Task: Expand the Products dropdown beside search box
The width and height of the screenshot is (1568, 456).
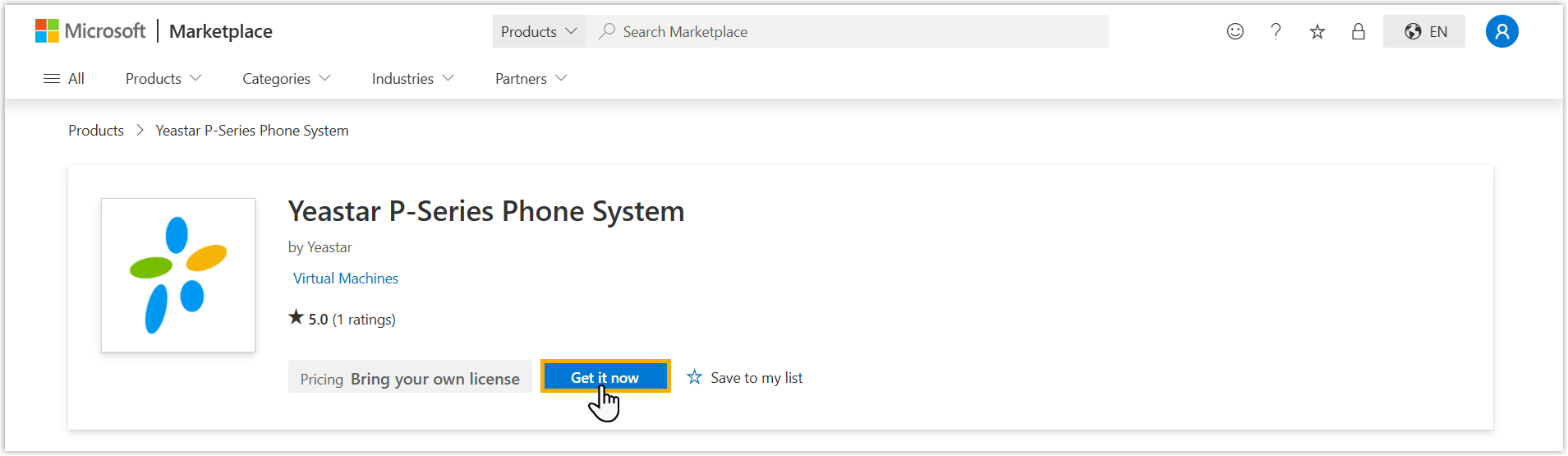Action: (x=539, y=31)
